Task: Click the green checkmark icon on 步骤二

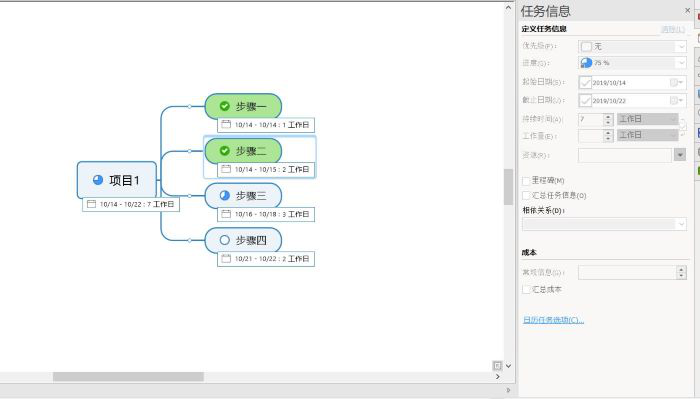Action: (225, 151)
